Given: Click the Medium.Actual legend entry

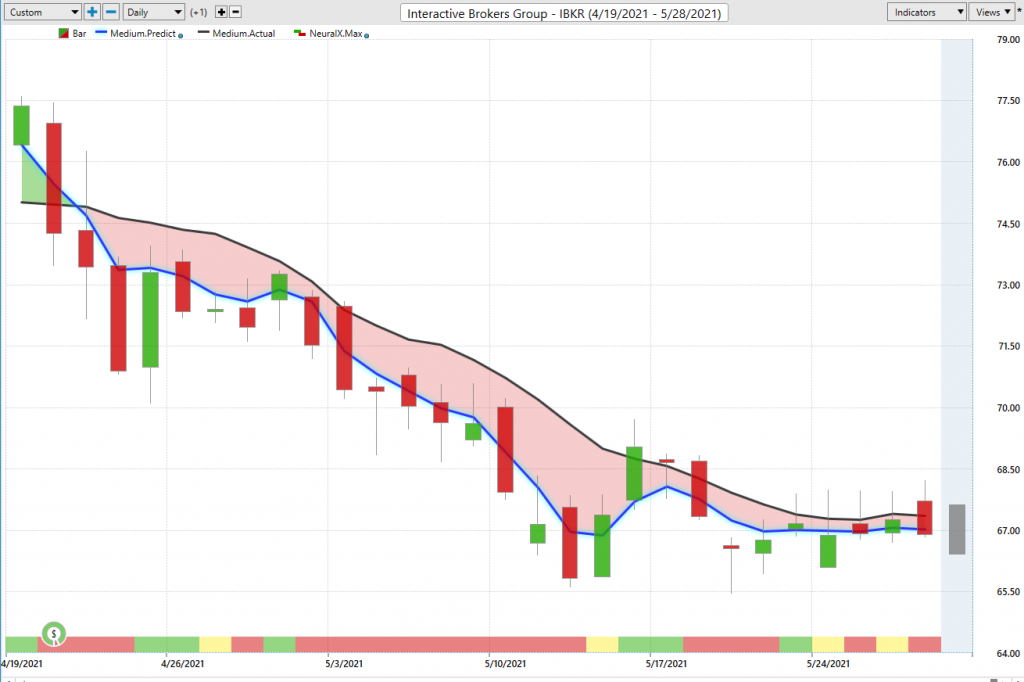Looking at the screenshot, I should (236, 33).
